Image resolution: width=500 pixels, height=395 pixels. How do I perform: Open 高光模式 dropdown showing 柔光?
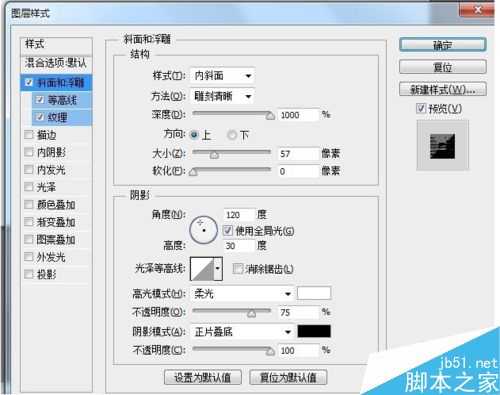pyautogui.click(x=242, y=294)
